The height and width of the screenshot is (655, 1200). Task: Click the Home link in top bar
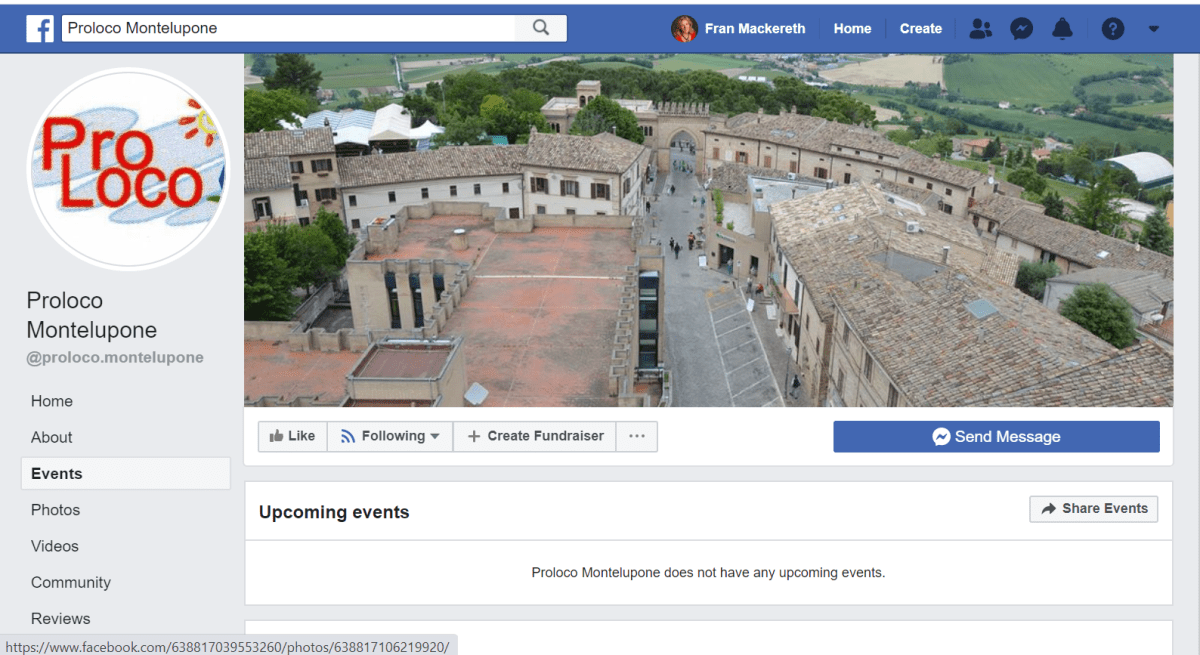coord(852,29)
